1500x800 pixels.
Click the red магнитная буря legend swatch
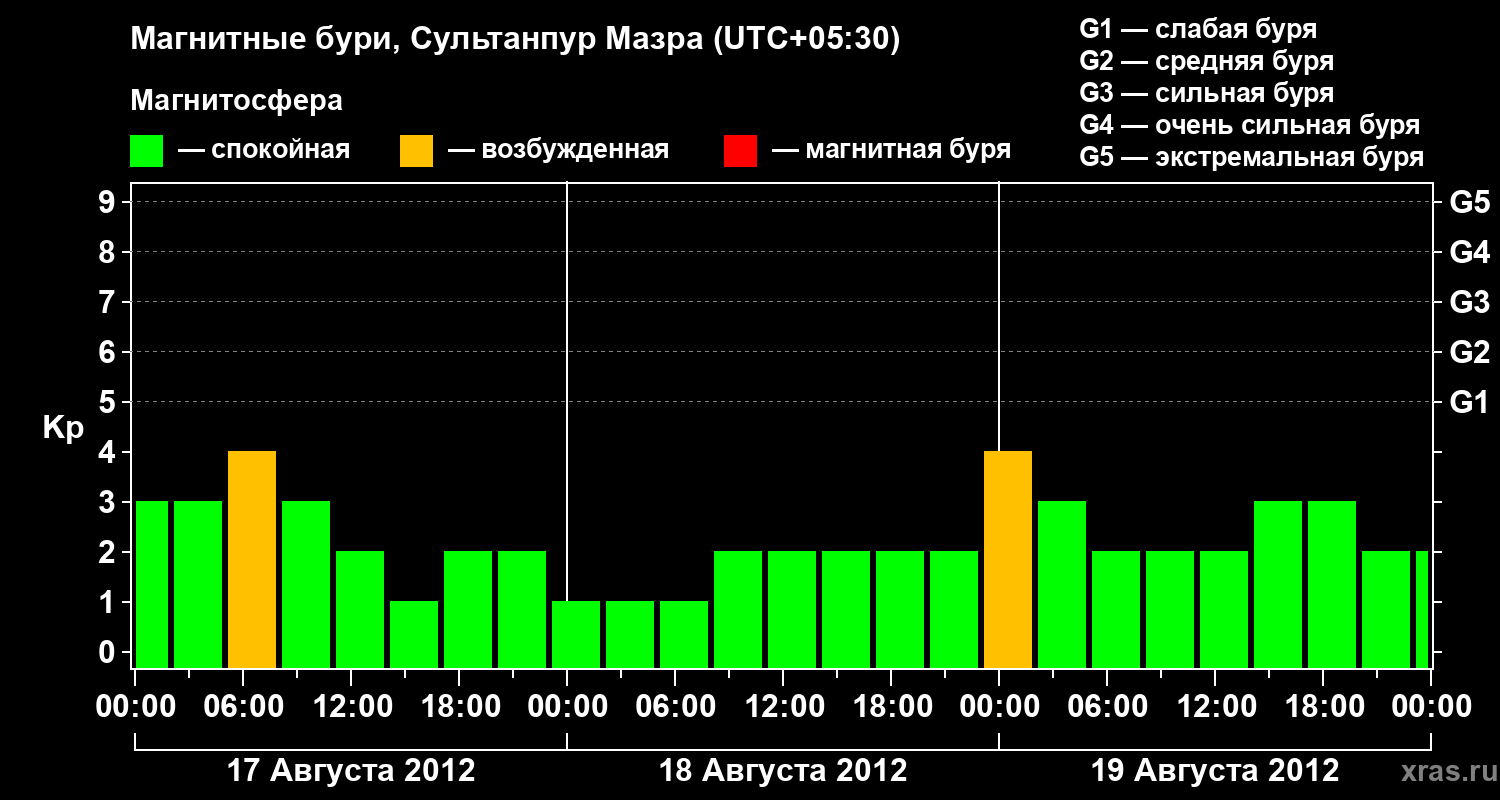click(740, 151)
